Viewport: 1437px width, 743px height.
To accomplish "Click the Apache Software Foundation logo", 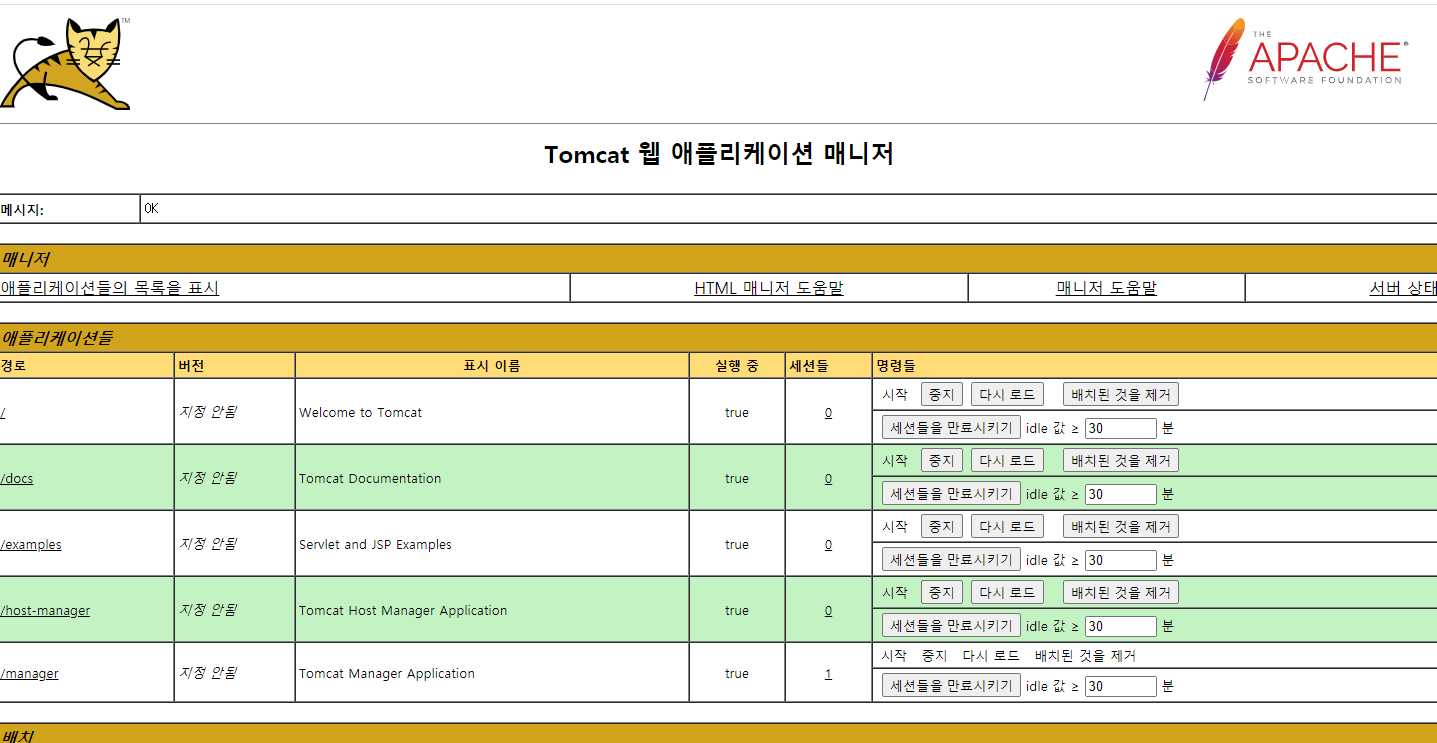I will (1306, 59).
